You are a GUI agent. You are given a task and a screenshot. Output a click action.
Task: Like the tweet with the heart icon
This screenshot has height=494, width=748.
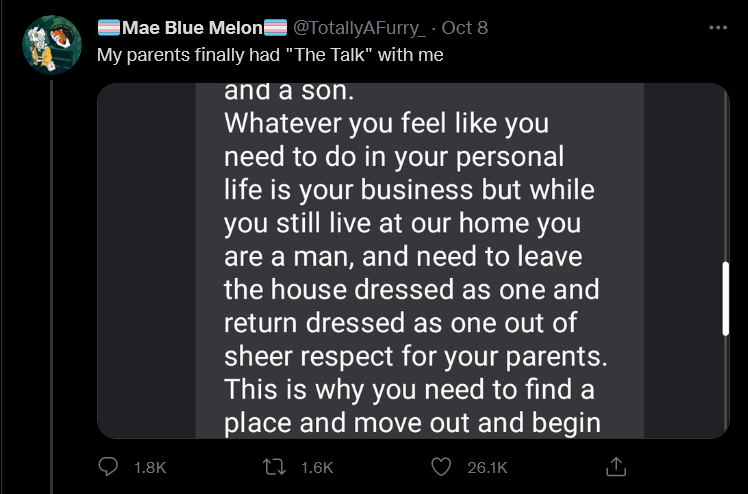coord(441,467)
